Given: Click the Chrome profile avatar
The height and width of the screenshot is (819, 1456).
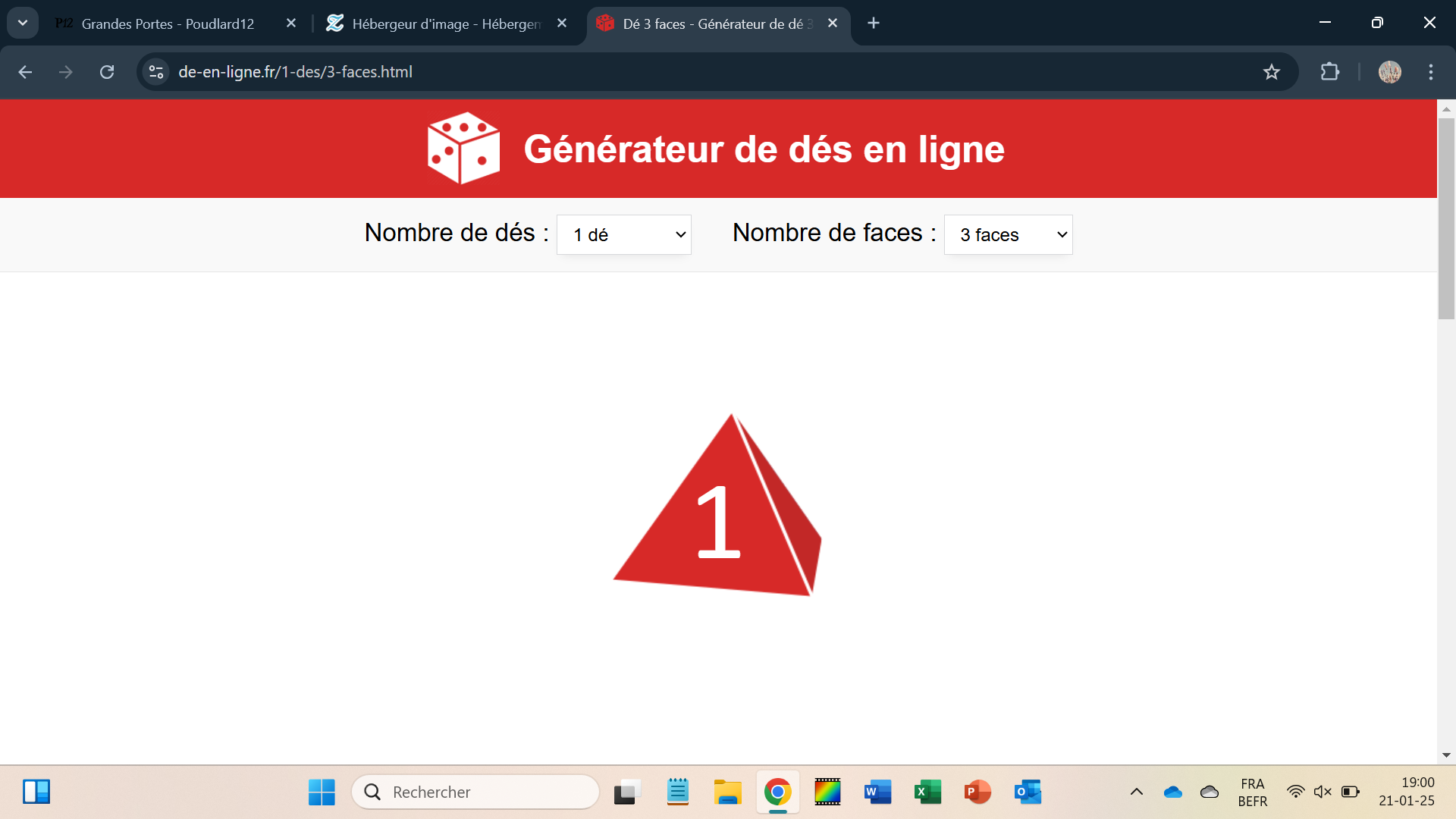Looking at the screenshot, I should click(x=1389, y=72).
